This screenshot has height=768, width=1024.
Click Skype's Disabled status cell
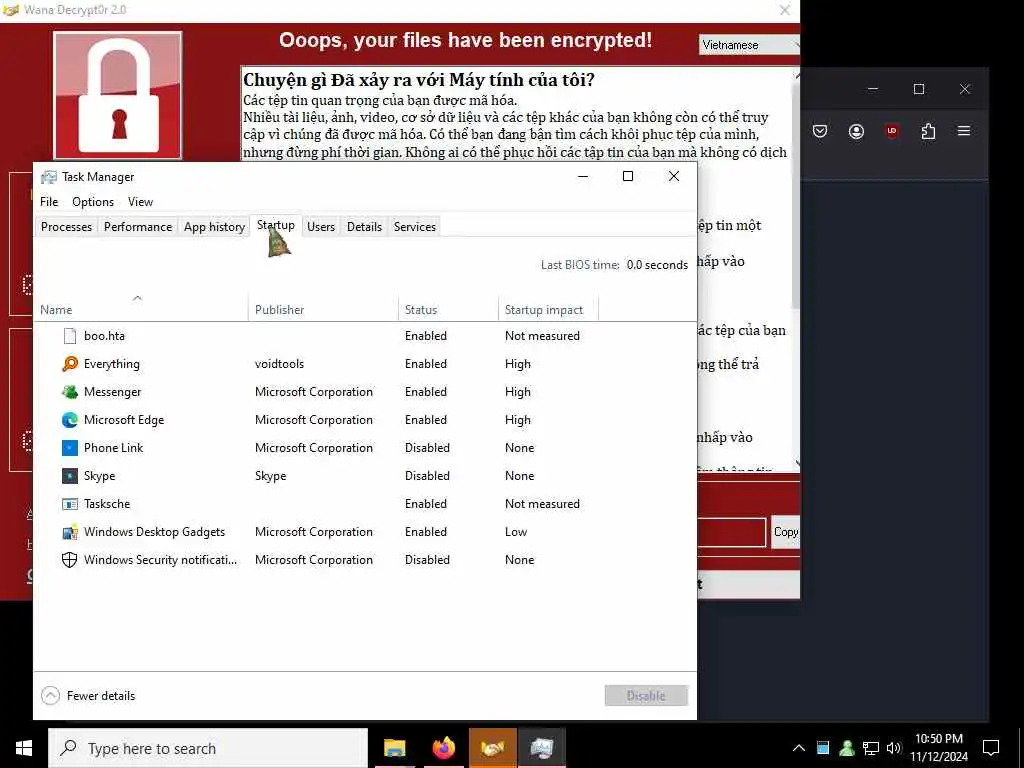[x=427, y=476]
